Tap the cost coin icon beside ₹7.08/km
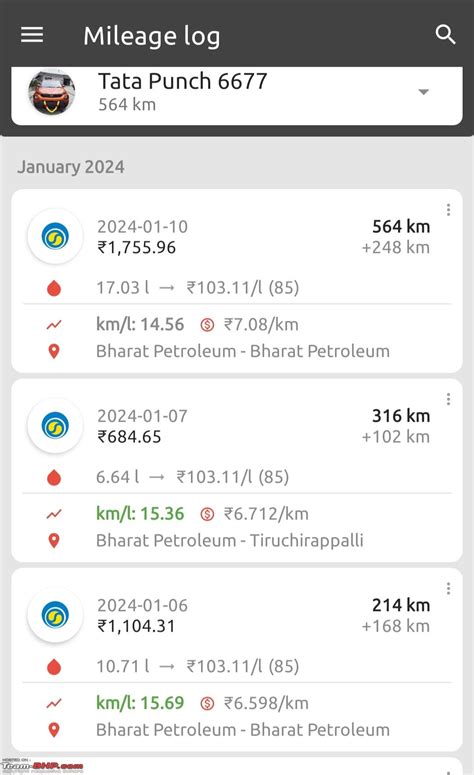474x775 pixels. [x=207, y=325]
